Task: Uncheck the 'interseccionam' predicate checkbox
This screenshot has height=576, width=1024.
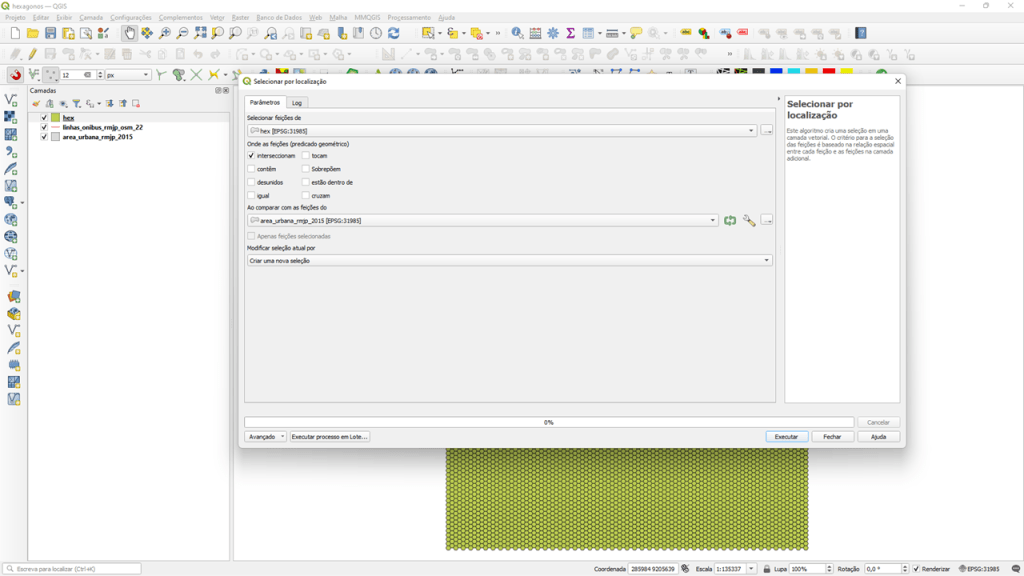Action: click(252, 156)
